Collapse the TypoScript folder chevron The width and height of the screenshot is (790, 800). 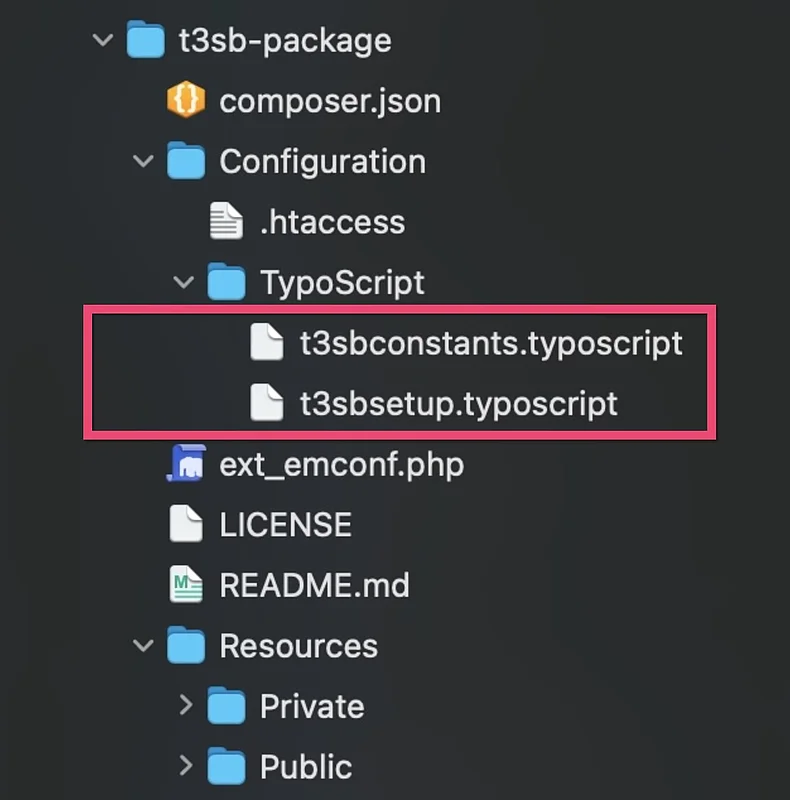184,282
